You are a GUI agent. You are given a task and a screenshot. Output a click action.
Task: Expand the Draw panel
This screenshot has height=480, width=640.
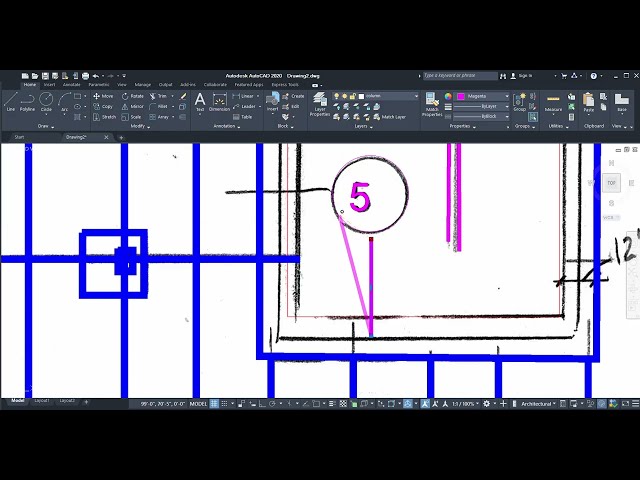(45, 127)
